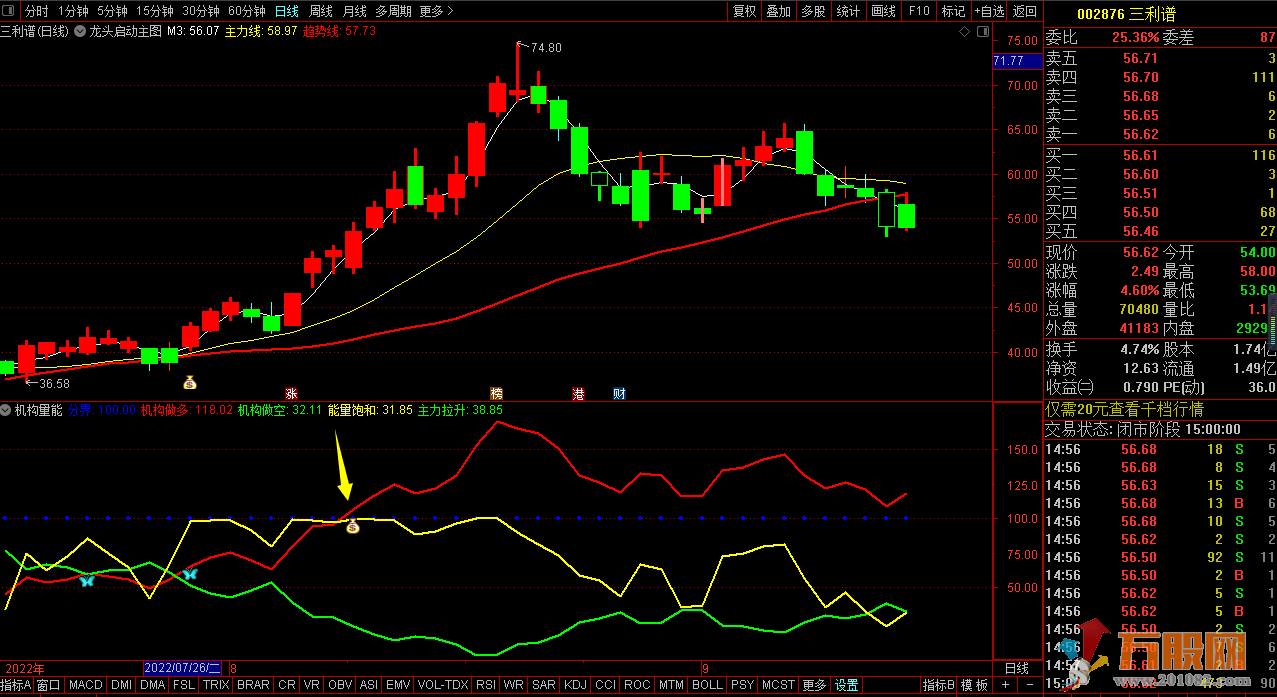Screen dimensions: 1277x697
Task: Select the MCST indicator
Action: click(777, 685)
